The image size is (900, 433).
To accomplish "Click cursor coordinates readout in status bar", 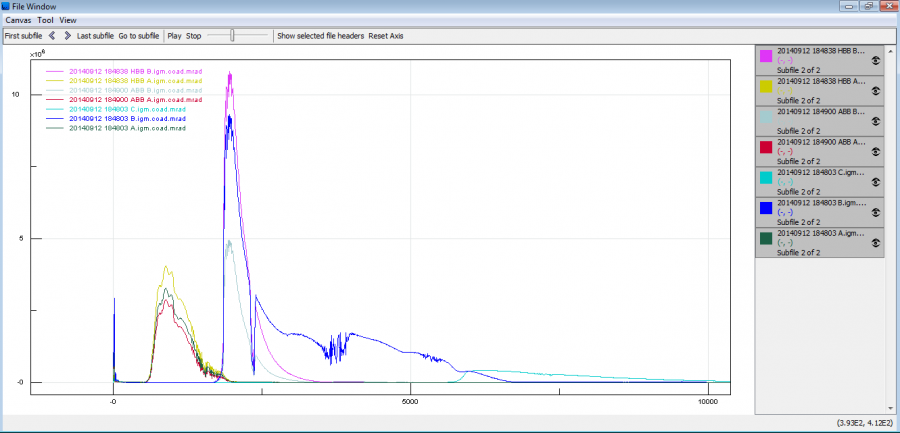I will click(864, 423).
